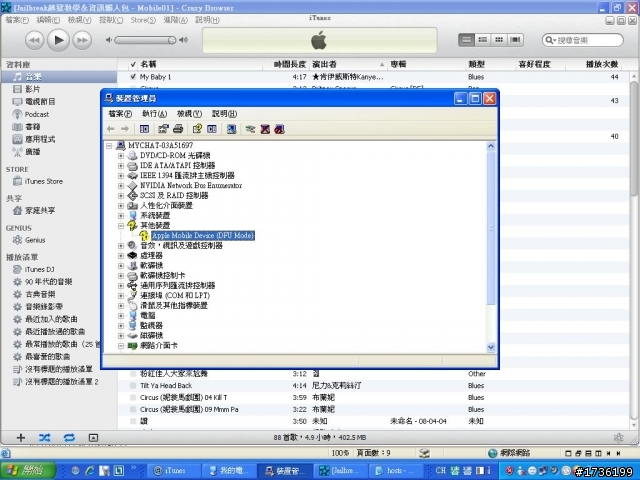Click the Genius icon at bottom right
This screenshot has height=480, width=640.
[x=618, y=438]
